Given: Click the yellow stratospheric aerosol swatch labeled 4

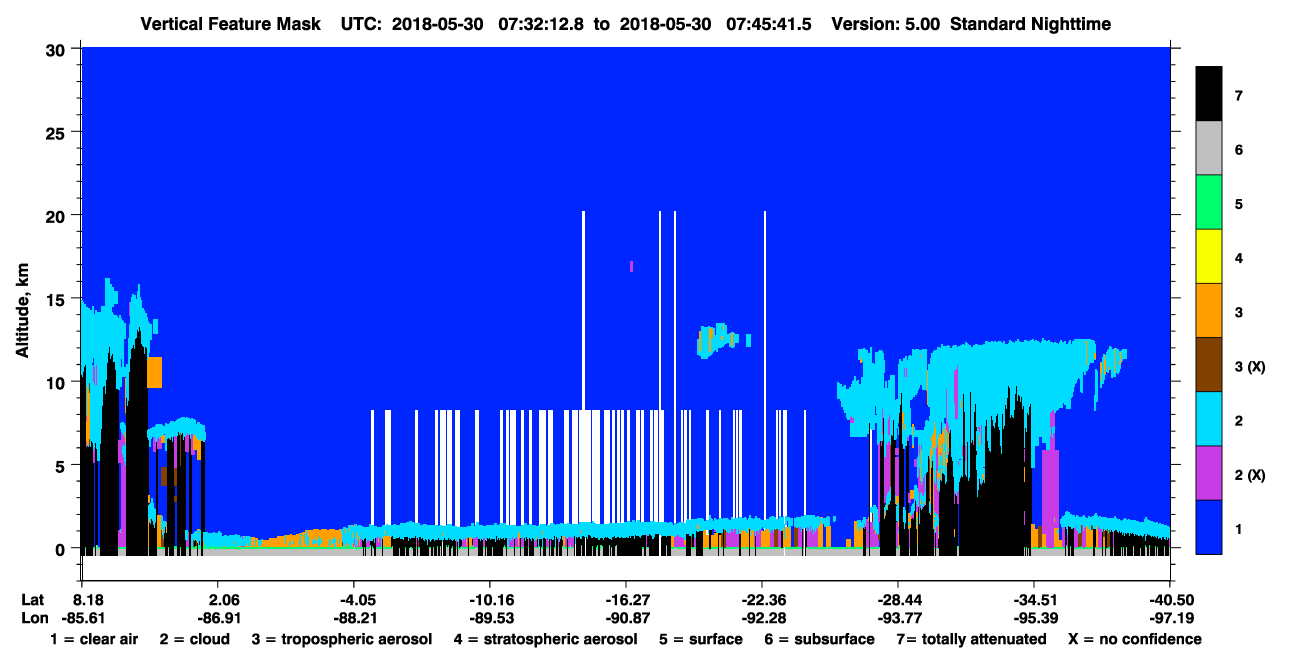Looking at the screenshot, I should pos(1209,257).
